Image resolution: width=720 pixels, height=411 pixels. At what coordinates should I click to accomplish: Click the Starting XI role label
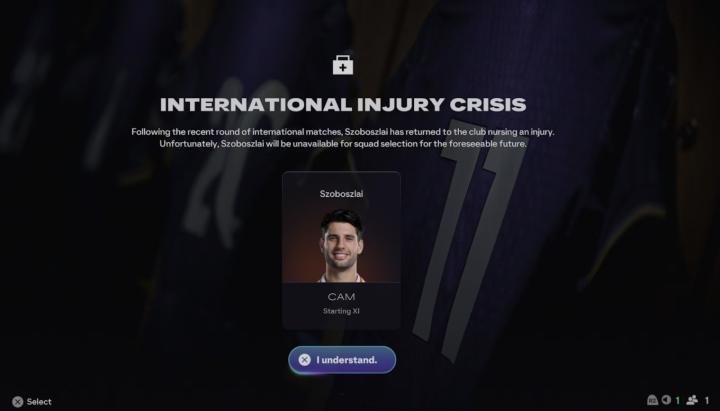[x=341, y=311]
